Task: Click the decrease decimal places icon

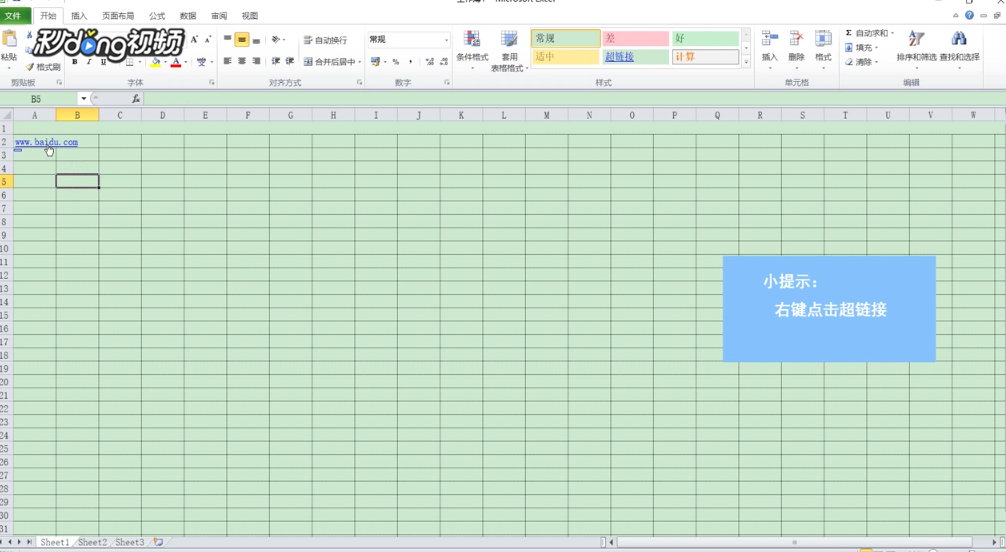Action: point(443,62)
